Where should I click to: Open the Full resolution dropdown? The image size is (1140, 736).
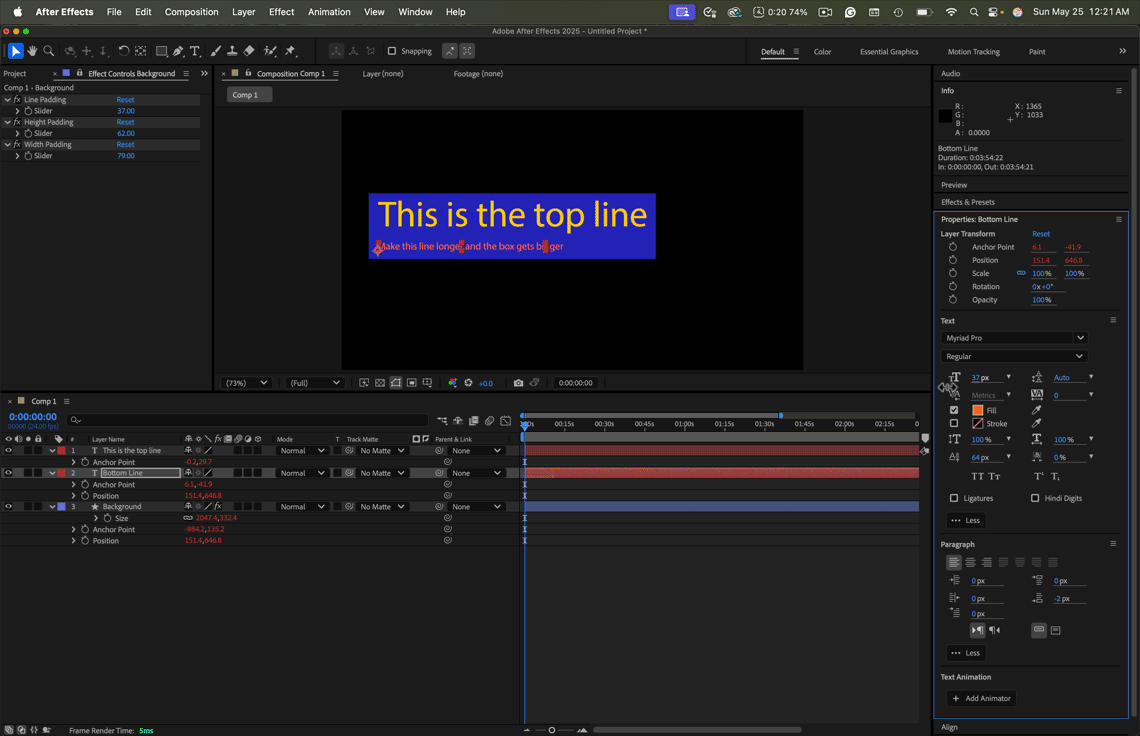(315, 383)
